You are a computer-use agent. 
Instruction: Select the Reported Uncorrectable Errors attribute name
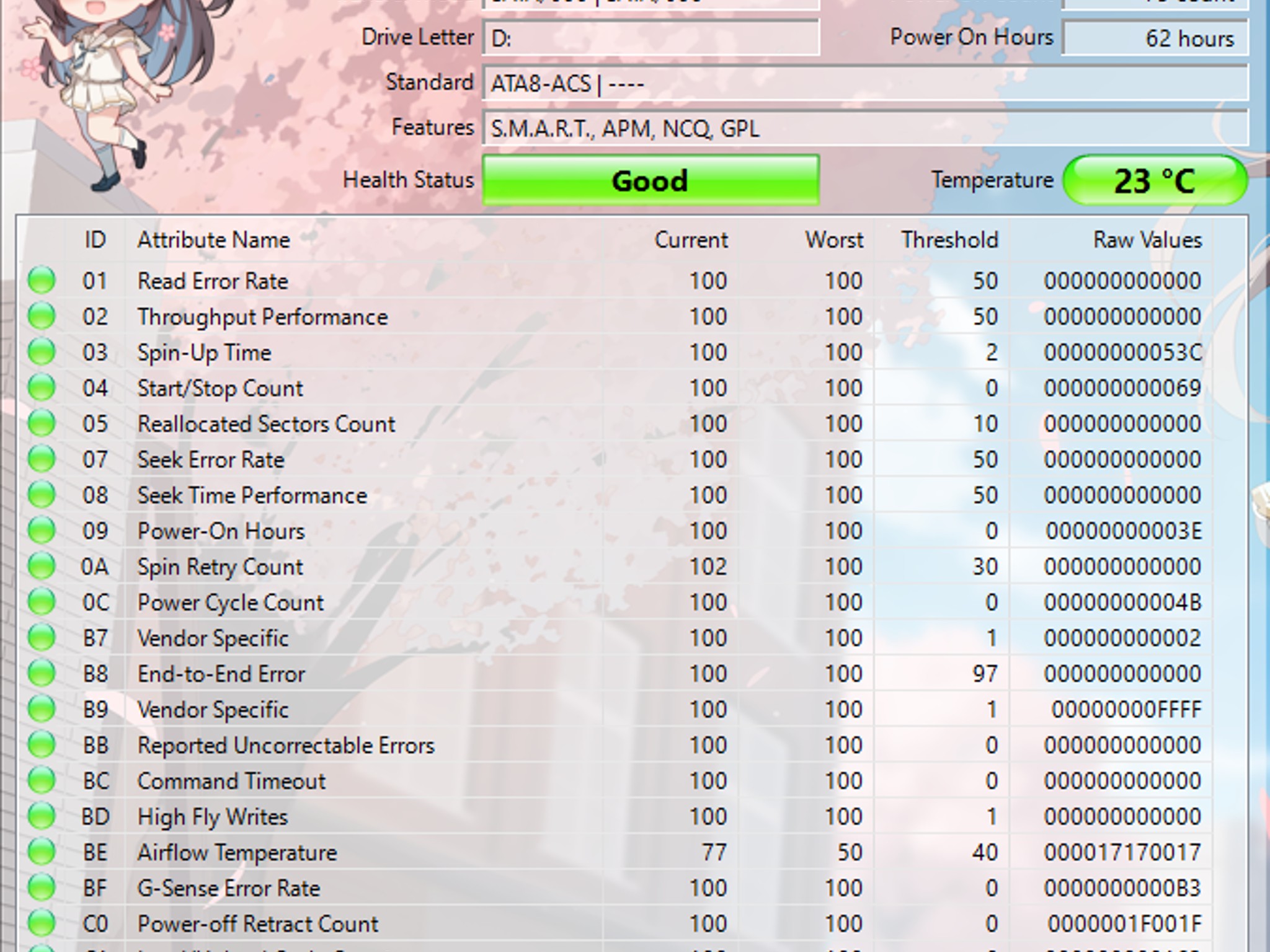(286, 746)
